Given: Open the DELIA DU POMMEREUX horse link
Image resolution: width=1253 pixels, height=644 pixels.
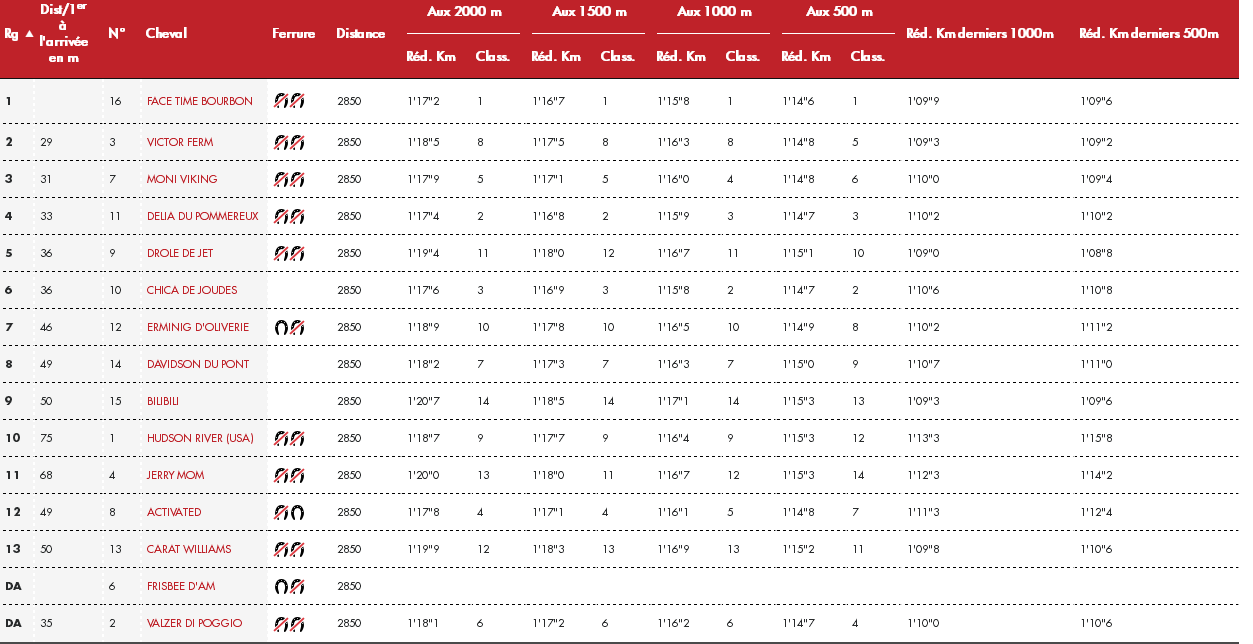Looking at the screenshot, I should (203, 216).
